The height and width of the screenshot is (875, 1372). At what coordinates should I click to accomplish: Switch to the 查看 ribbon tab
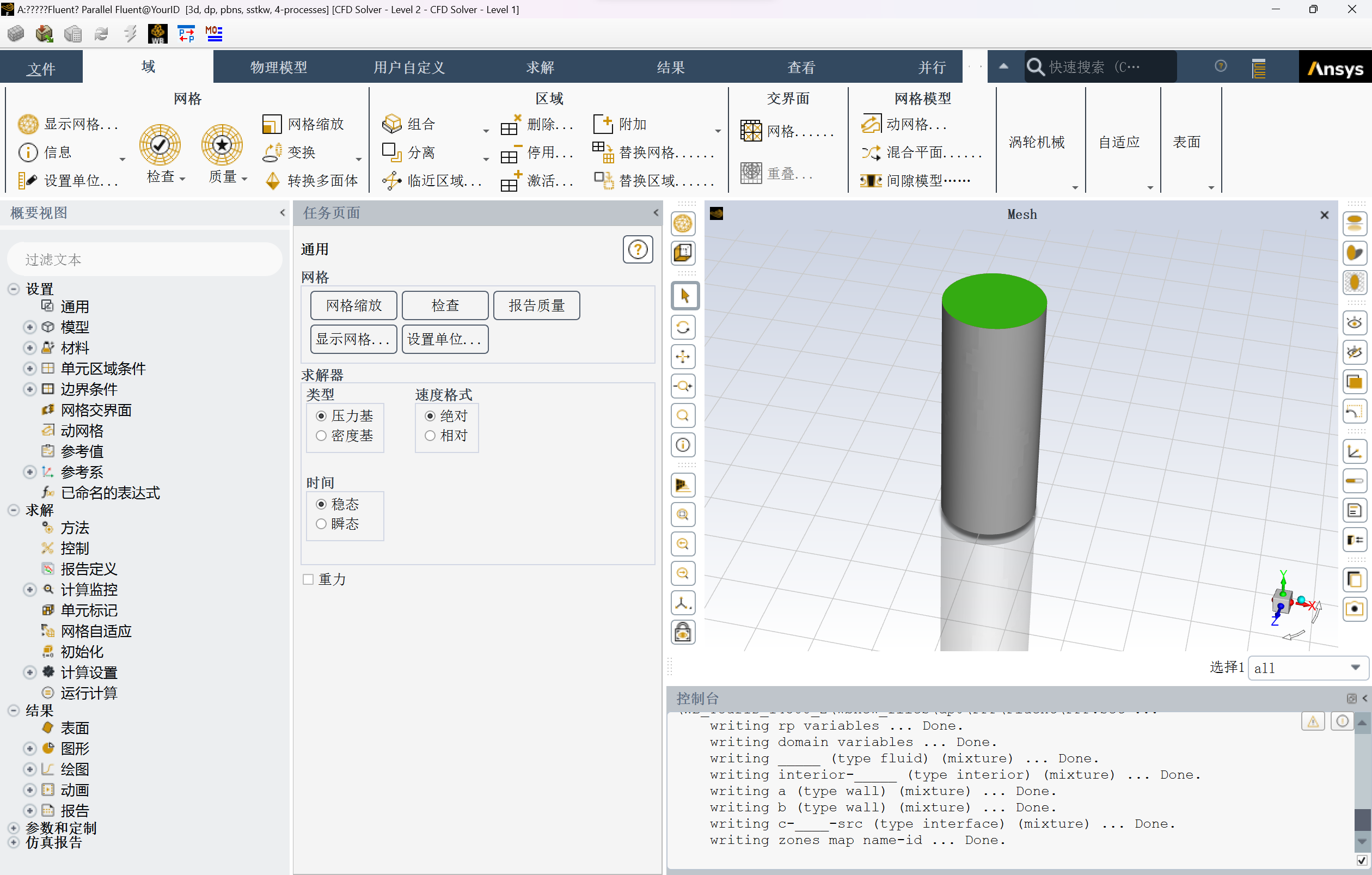point(801,67)
